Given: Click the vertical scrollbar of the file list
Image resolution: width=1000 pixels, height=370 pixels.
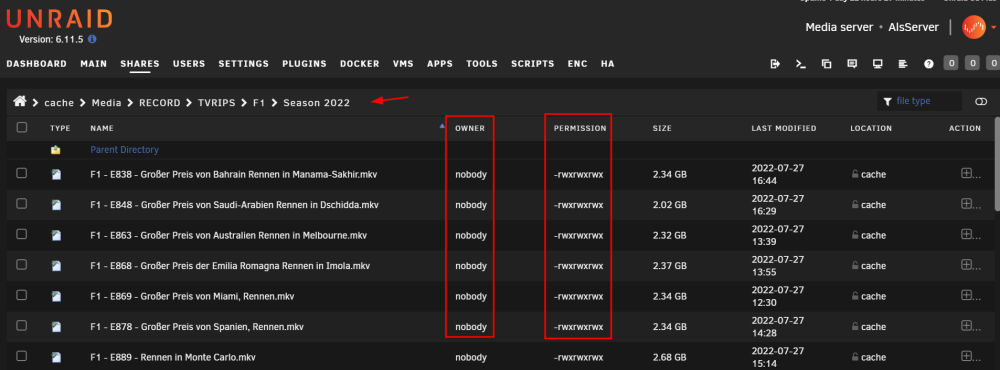Looking at the screenshot, I should [x=996, y=163].
